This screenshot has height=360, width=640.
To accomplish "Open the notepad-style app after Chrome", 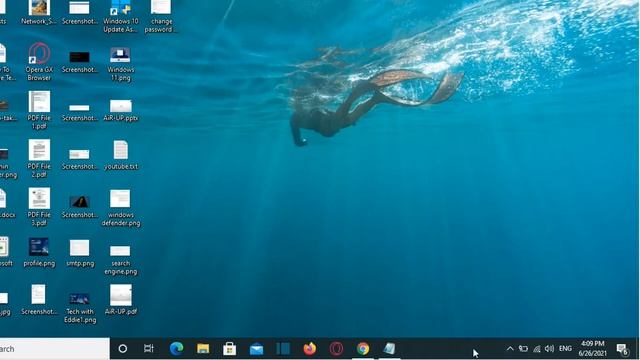I will tap(389, 349).
